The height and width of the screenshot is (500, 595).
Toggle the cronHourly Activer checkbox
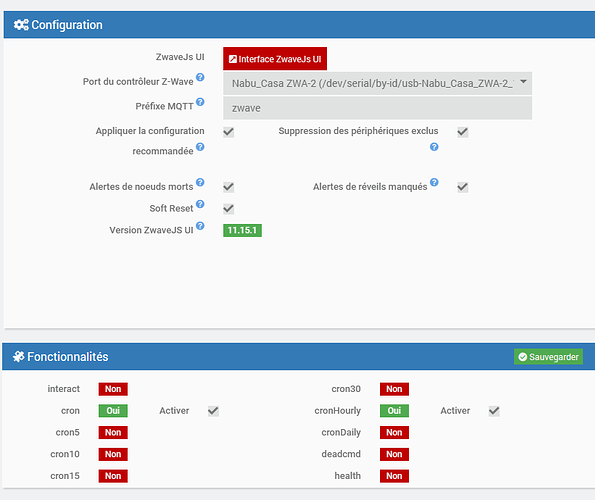pos(494,411)
